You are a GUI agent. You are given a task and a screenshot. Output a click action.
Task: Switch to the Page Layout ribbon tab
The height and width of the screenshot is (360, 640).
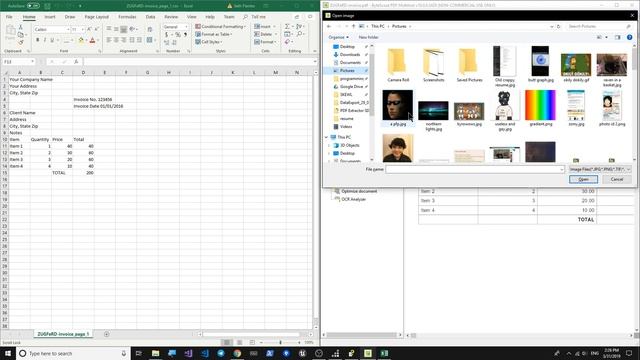[x=96, y=17]
